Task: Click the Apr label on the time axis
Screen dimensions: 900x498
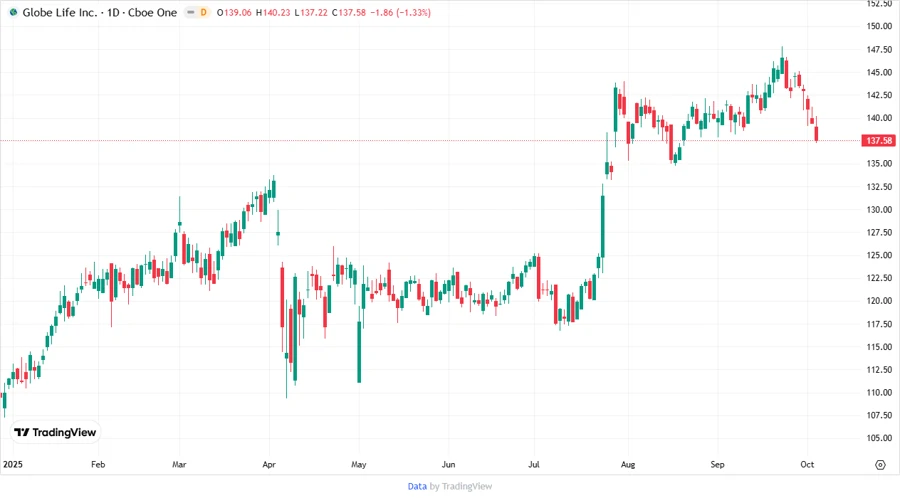Action: tap(267, 465)
